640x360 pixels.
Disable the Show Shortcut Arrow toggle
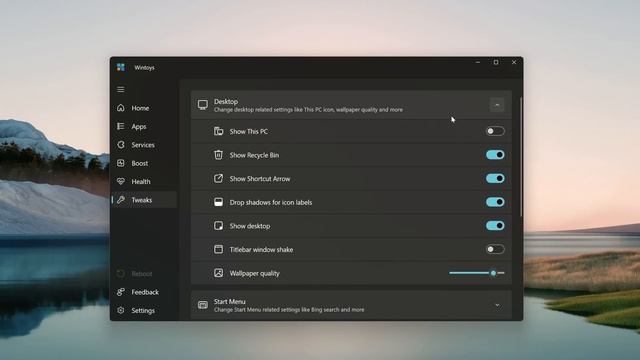[x=495, y=178]
